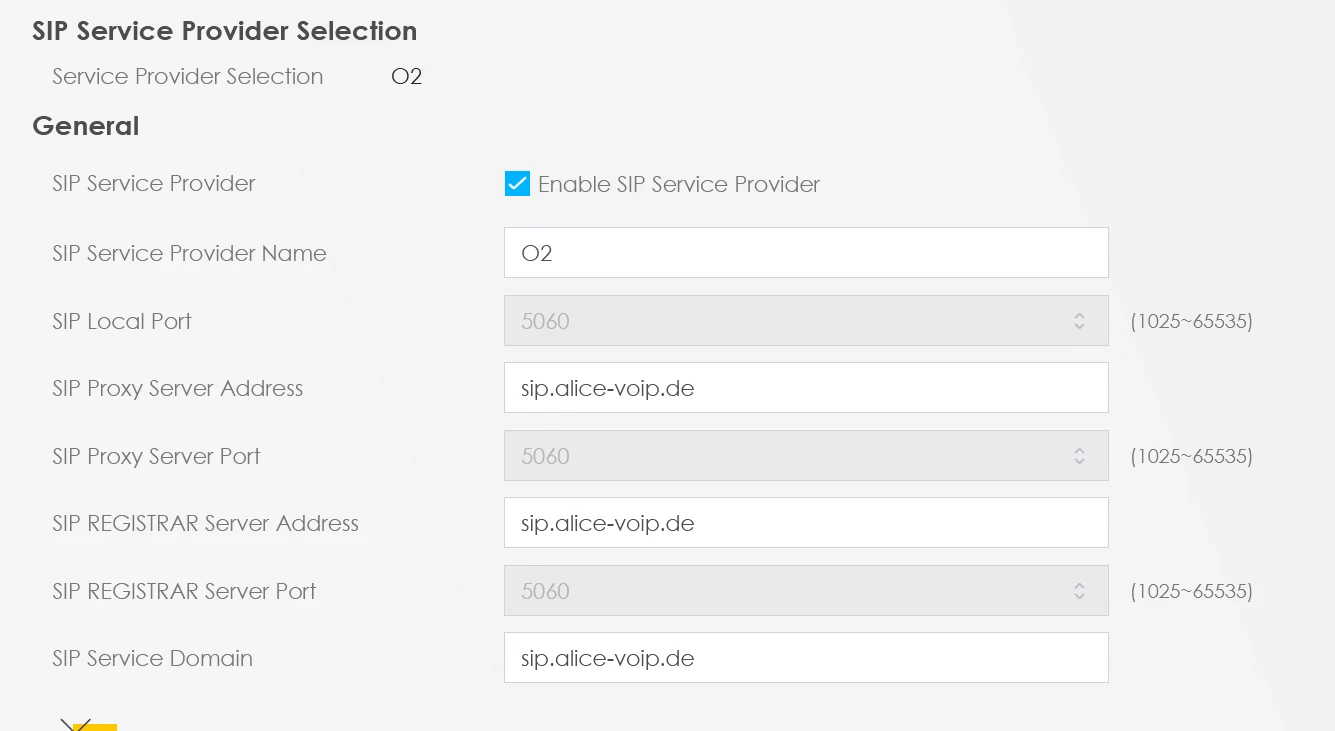
Task: Focus the SIP Service Provider Name field
Action: (x=805, y=253)
